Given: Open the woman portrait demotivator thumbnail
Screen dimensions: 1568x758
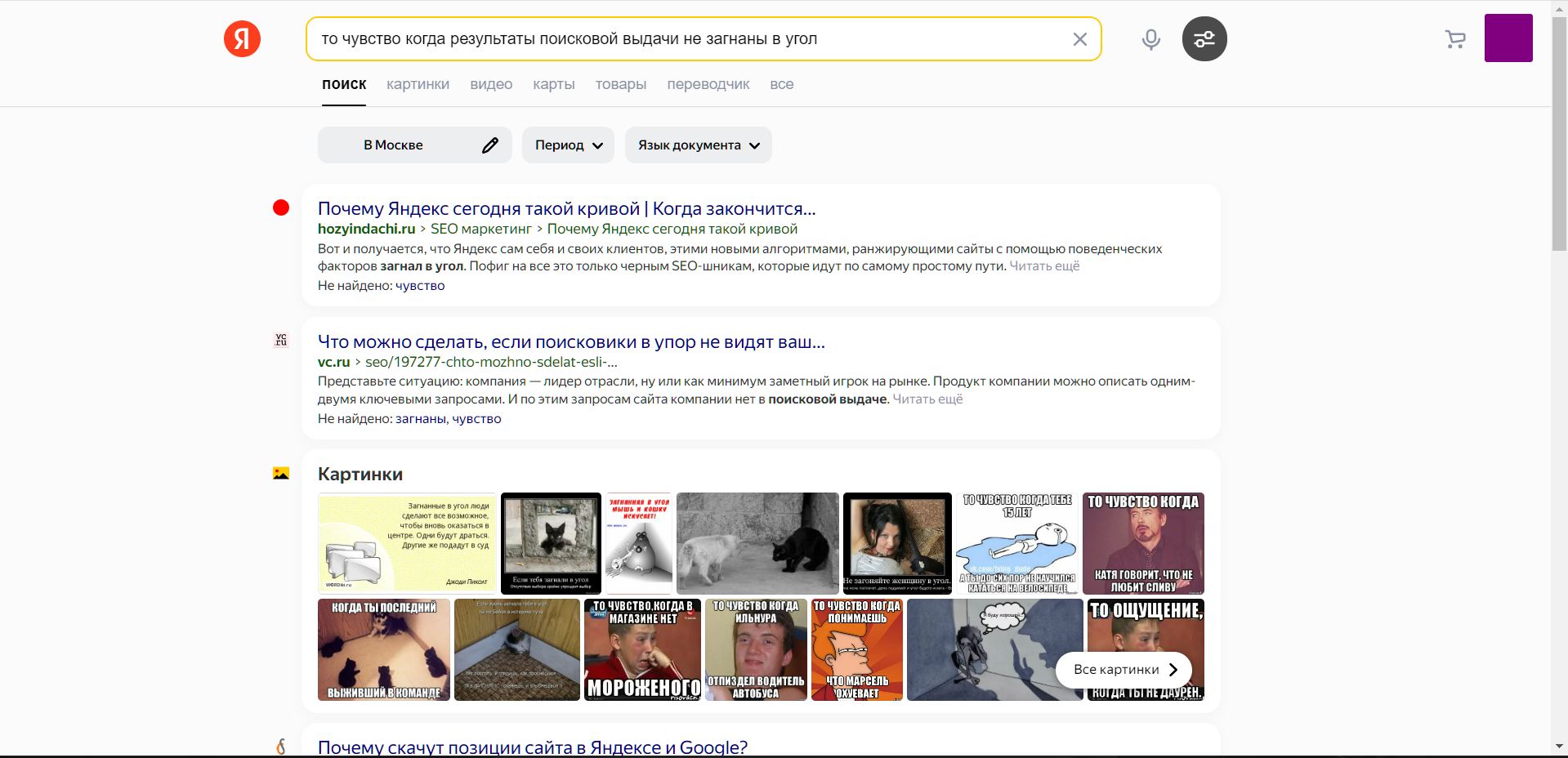Looking at the screenshot, I should 897,543.
